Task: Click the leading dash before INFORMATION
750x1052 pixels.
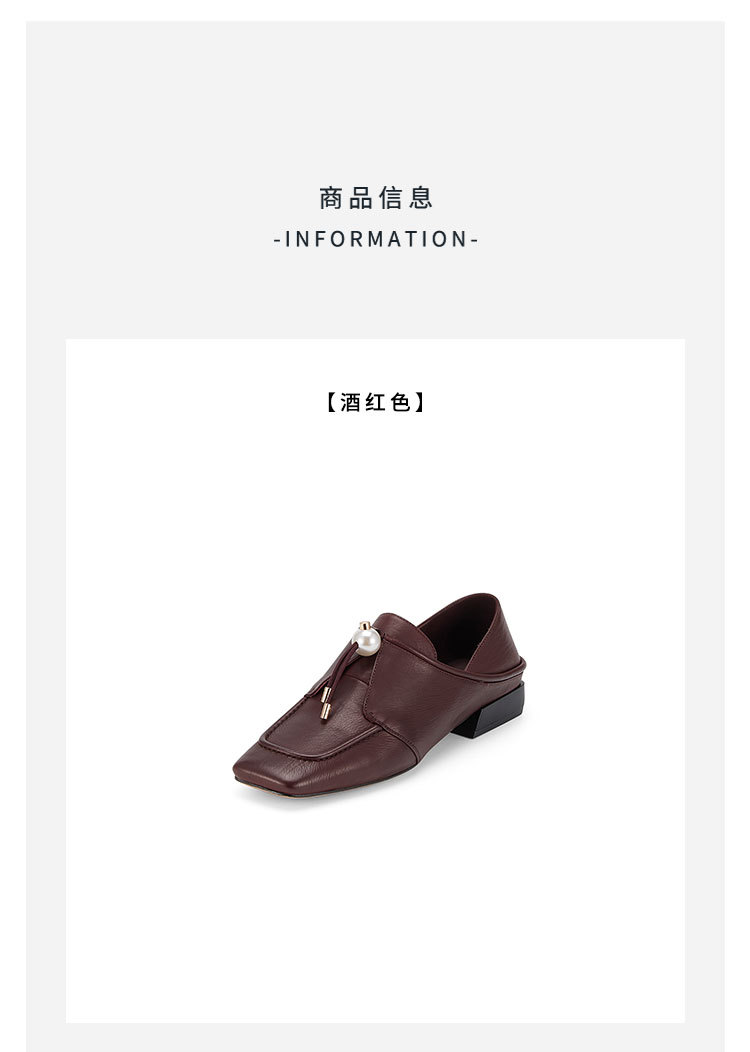Action: click(x=277, y=240)
